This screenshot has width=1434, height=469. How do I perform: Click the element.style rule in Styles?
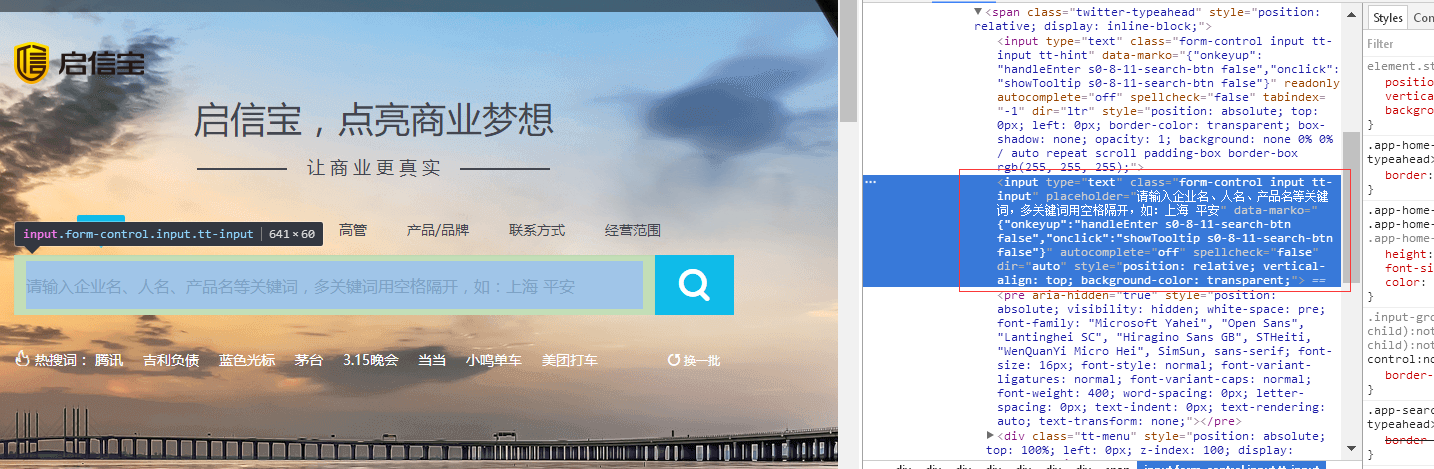(x=1400, y=68)
